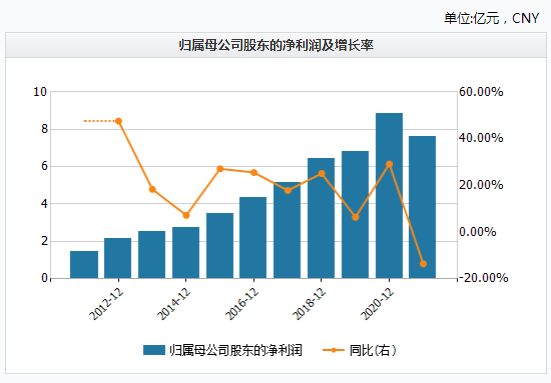Click the chart title 归属母公司股东的净利润及增长率
Image resolution: width=551 pixels, height=383 pixels.
(x=276, y=45)
